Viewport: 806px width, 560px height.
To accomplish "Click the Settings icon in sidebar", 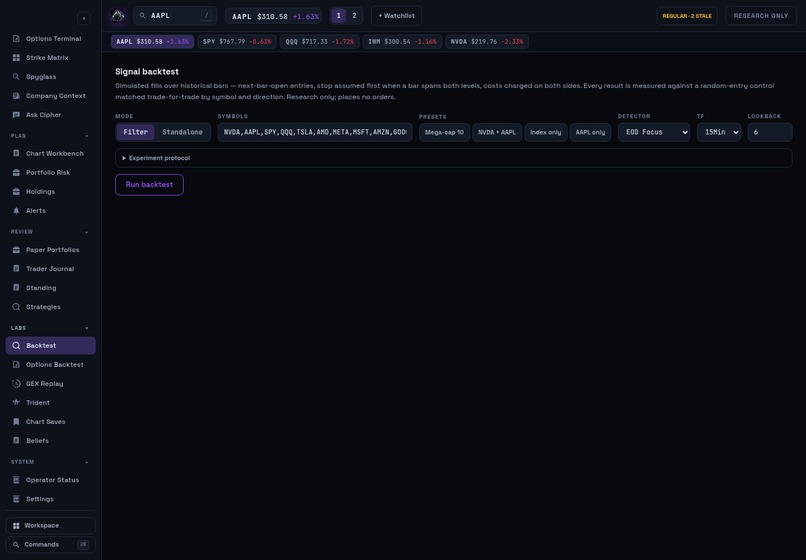I will click(x=16, y=499).
